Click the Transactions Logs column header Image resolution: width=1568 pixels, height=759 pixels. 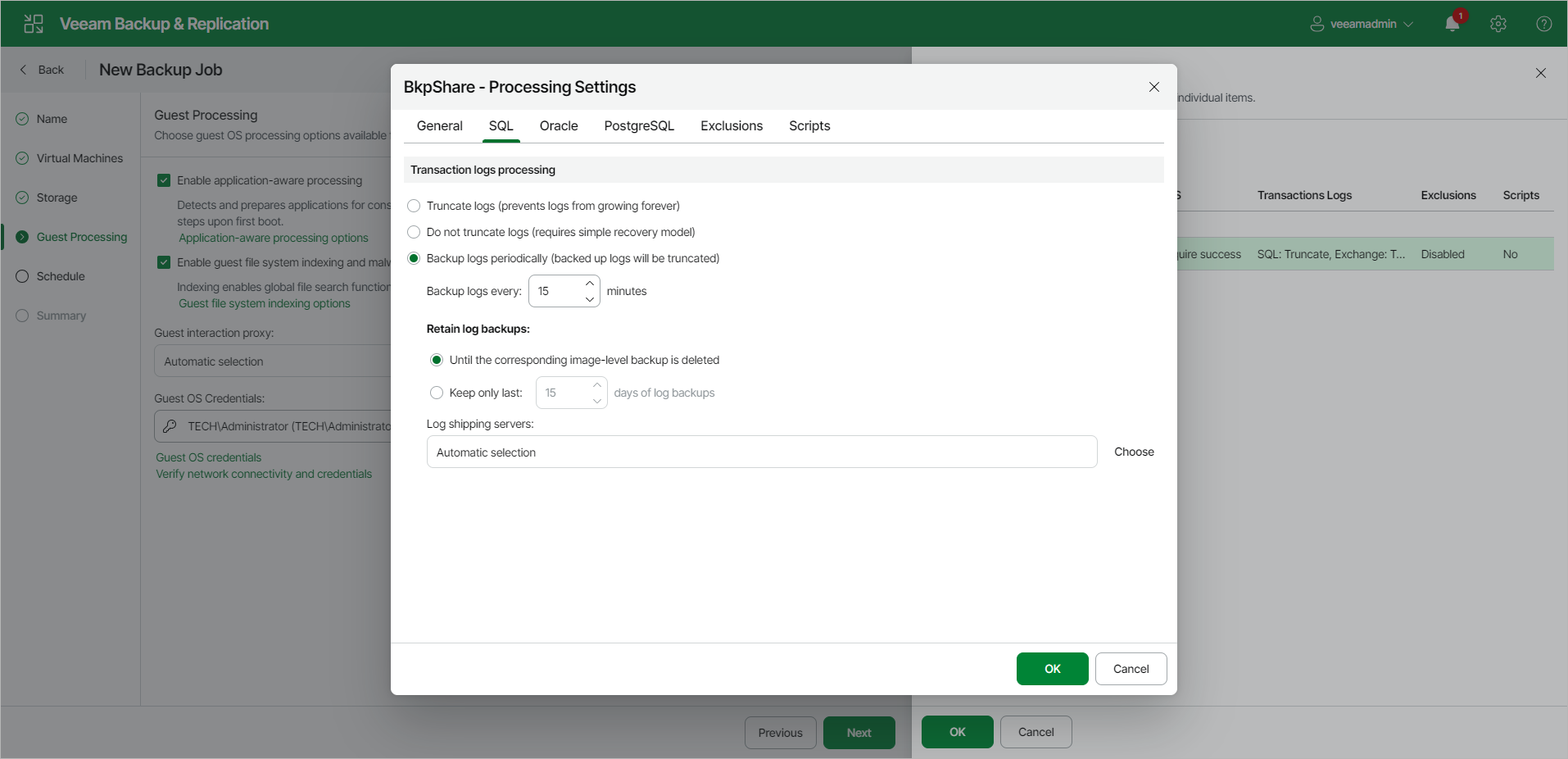coord(1304,195)
